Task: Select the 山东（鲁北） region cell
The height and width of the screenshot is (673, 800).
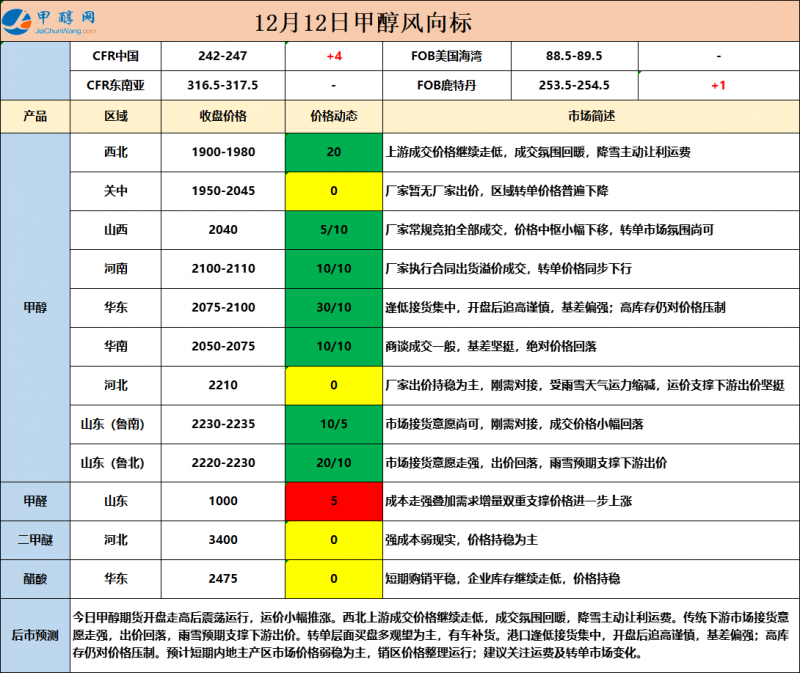Action: (x=116, y=463)
